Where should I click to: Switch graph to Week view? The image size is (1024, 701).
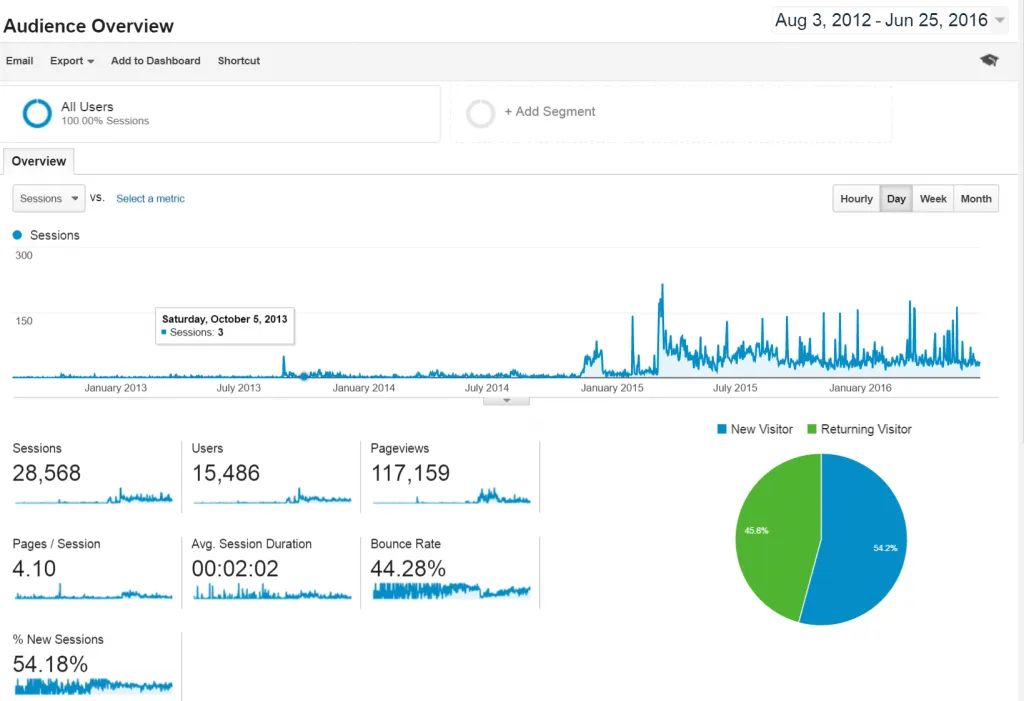[933, 198]
